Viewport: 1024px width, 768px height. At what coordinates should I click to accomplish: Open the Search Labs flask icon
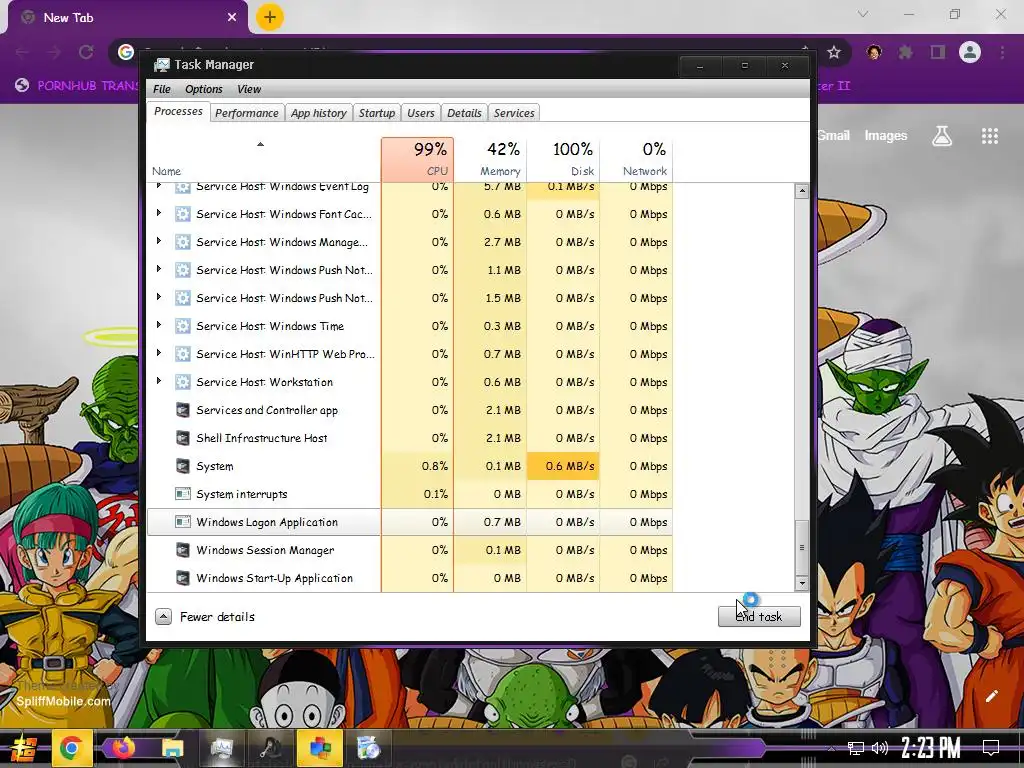942,136
